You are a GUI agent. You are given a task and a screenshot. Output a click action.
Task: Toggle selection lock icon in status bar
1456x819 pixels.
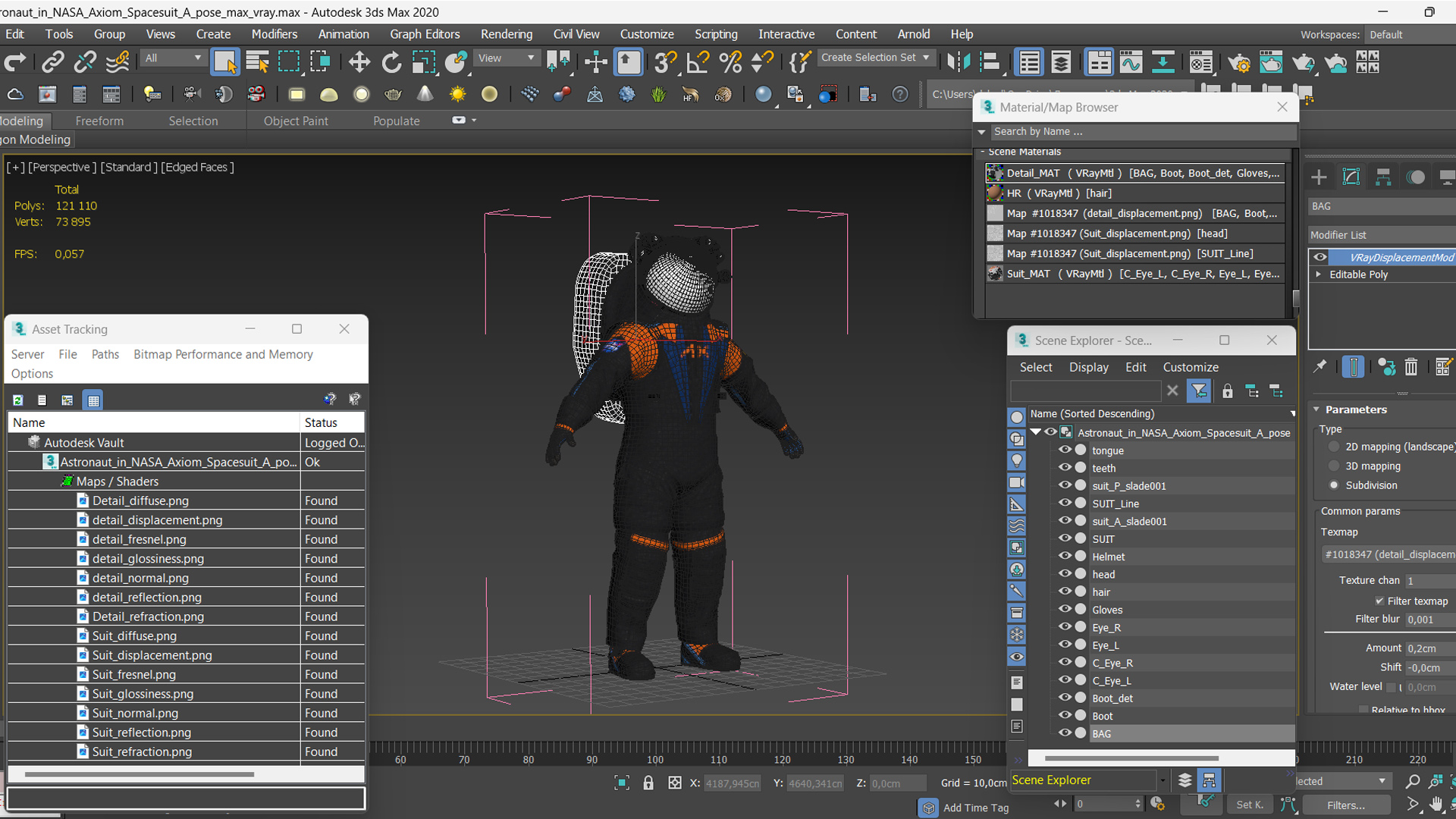point(648,783)
